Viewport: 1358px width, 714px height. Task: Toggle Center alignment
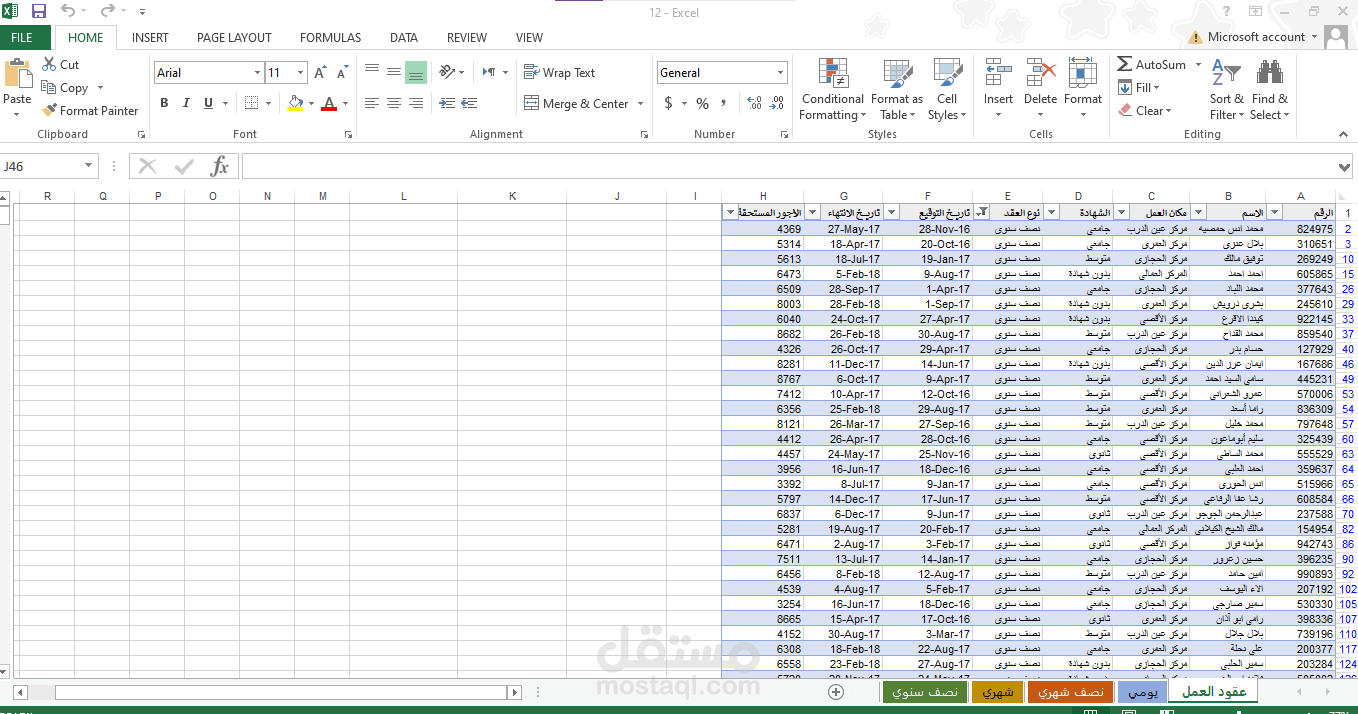pos(394,103)
